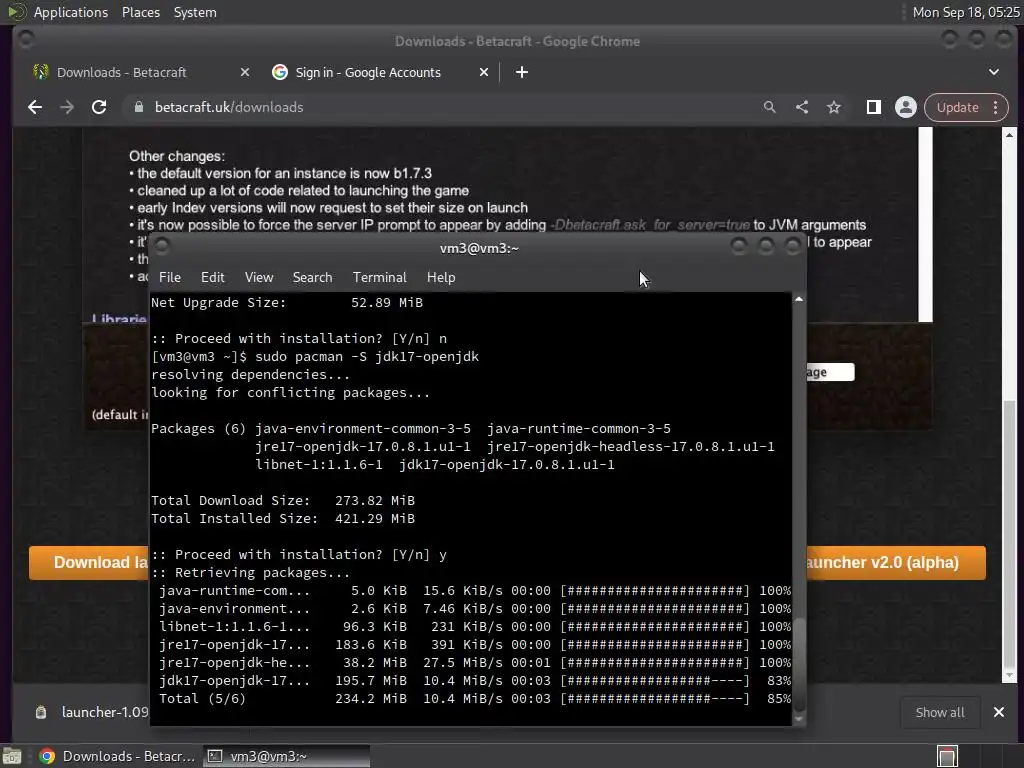
Task: Open the terminal View menu
Action: (x=259, y=278)
